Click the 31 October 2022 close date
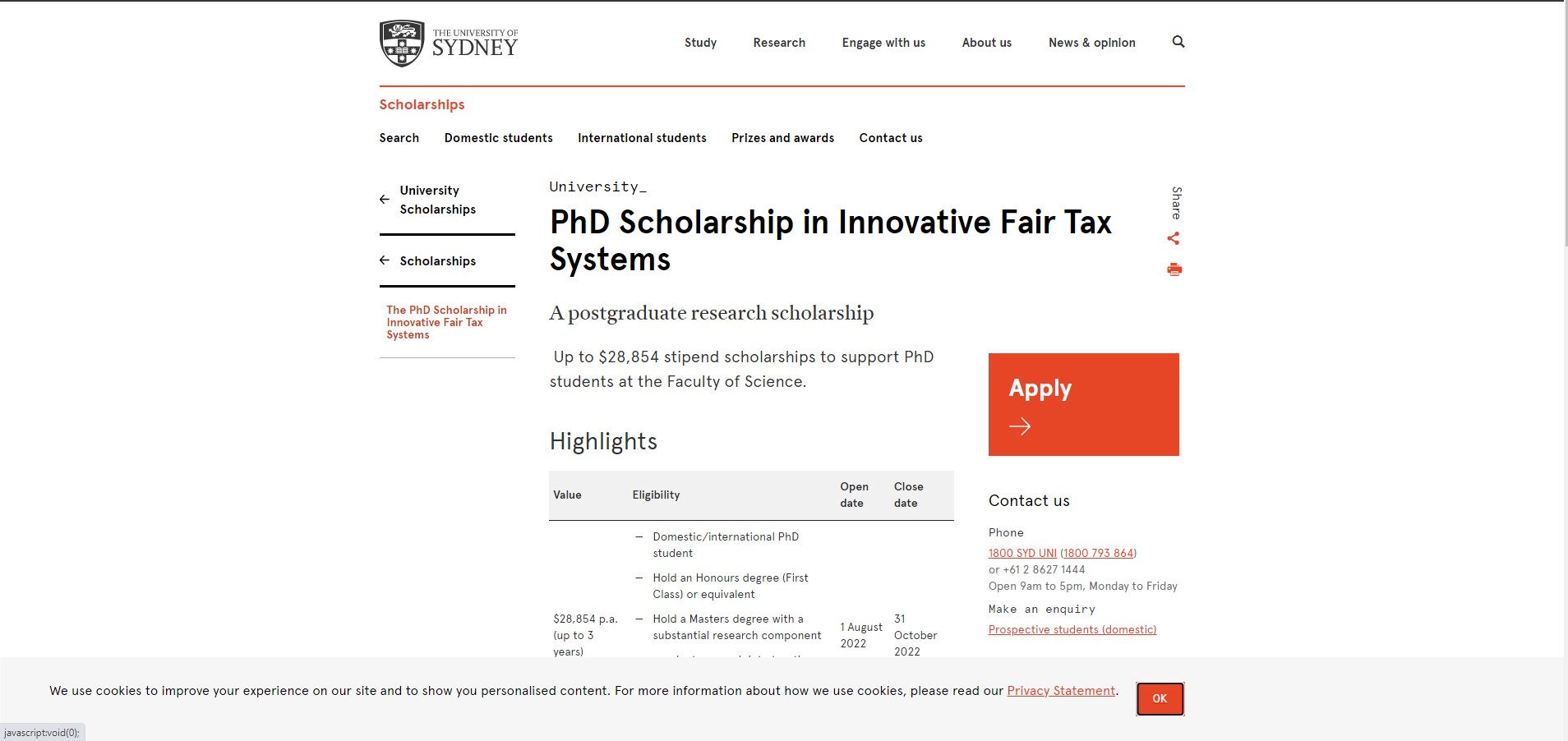1568x741 pixels. [x=915, y=635]
